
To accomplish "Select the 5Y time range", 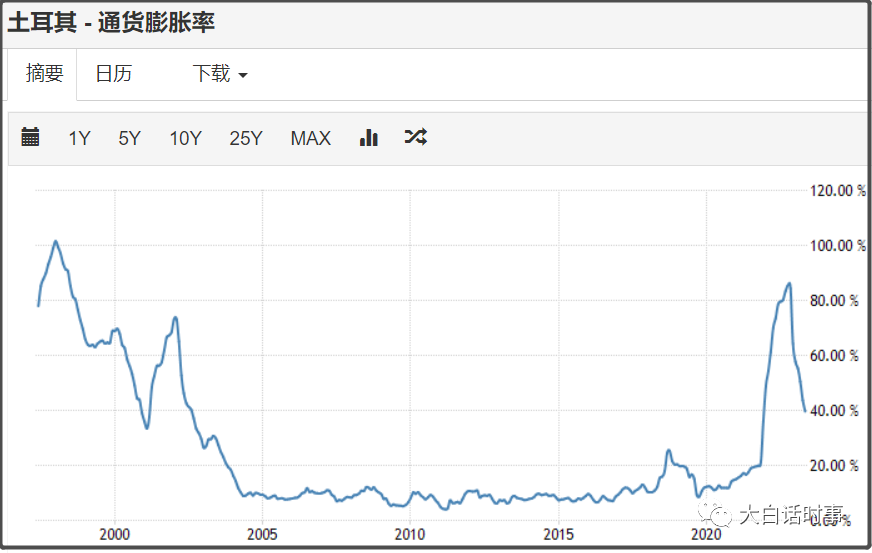I will (x=130, y=138).
